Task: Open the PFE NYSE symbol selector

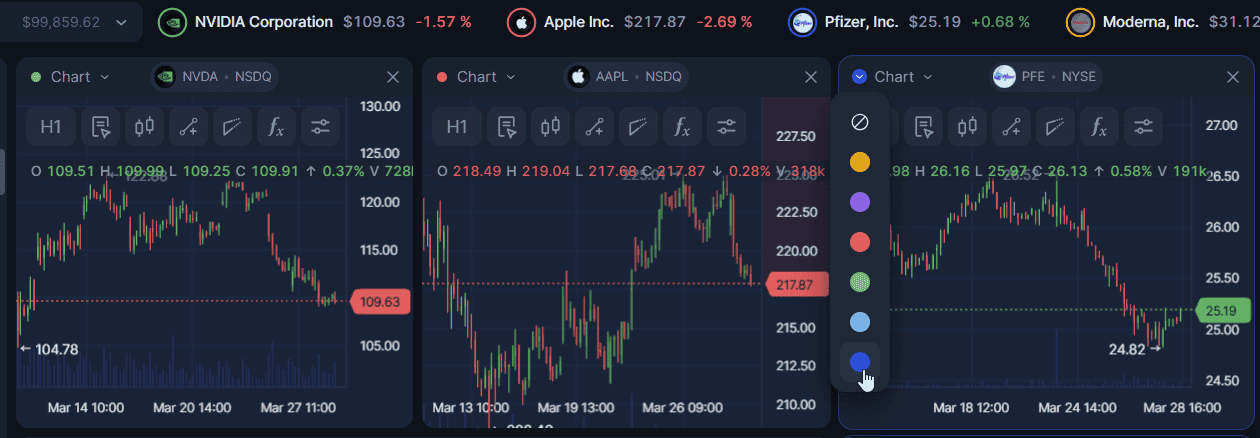Action: (1045, 76)
